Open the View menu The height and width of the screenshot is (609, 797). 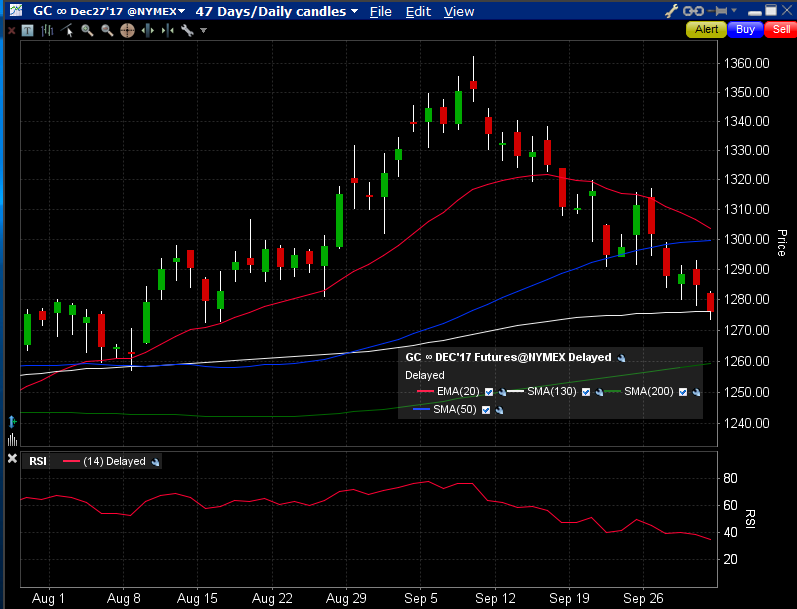pos(459,12)
